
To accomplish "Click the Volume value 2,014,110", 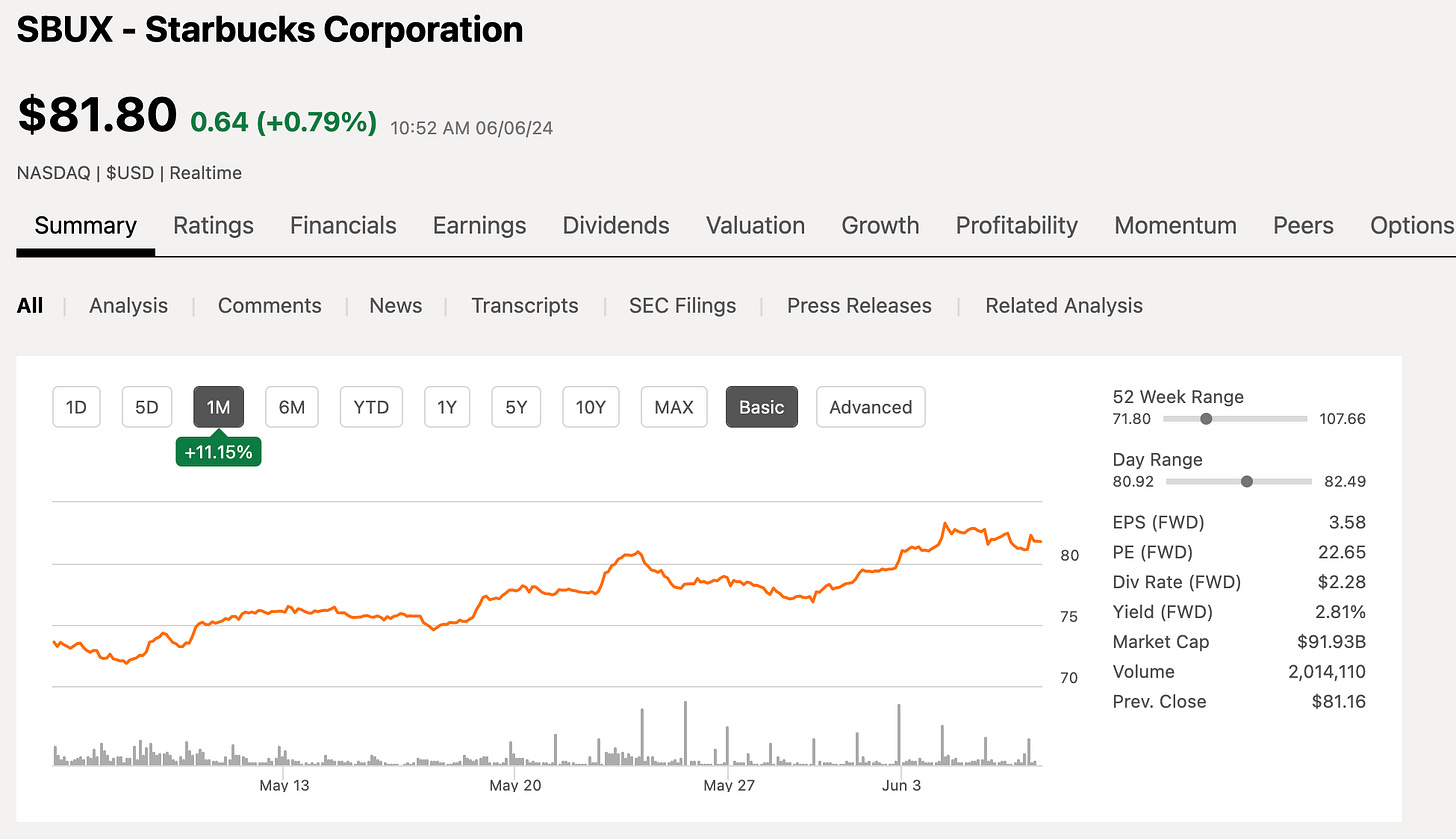I will (x=1327, y=672).
